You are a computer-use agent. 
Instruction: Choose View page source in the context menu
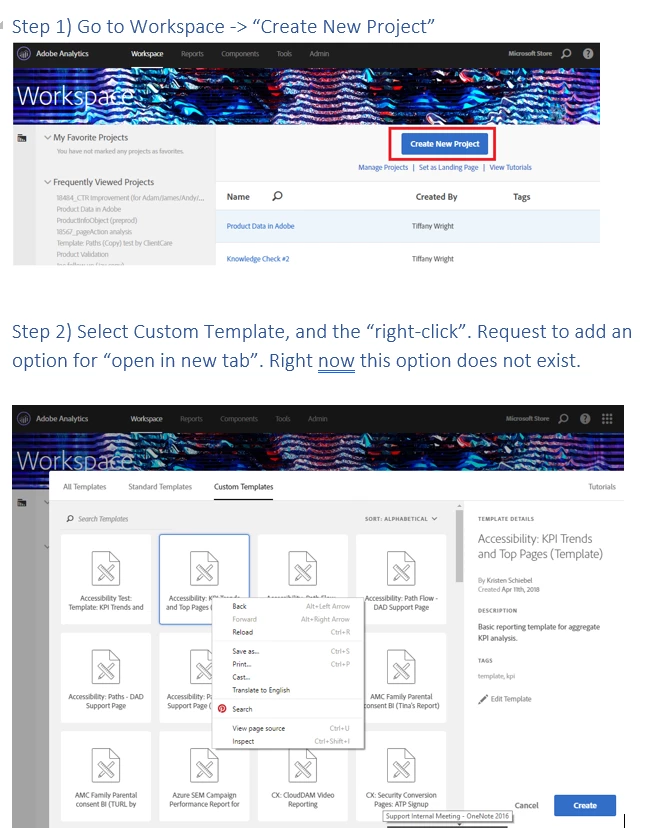point(289,728)
